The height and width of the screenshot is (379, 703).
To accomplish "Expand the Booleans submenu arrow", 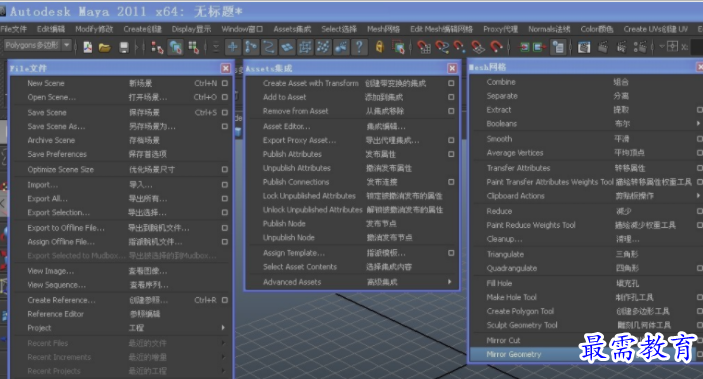I will [x=699, y=123].
